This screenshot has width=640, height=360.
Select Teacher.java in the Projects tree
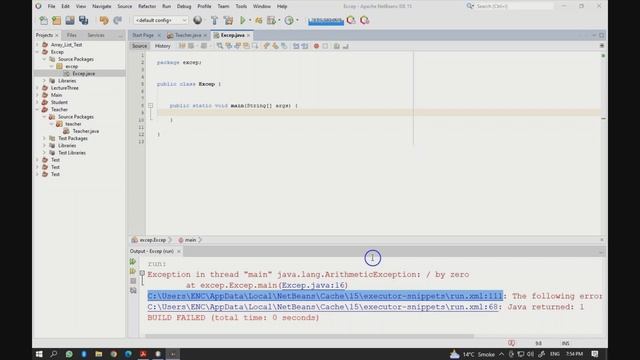(86, 131)
